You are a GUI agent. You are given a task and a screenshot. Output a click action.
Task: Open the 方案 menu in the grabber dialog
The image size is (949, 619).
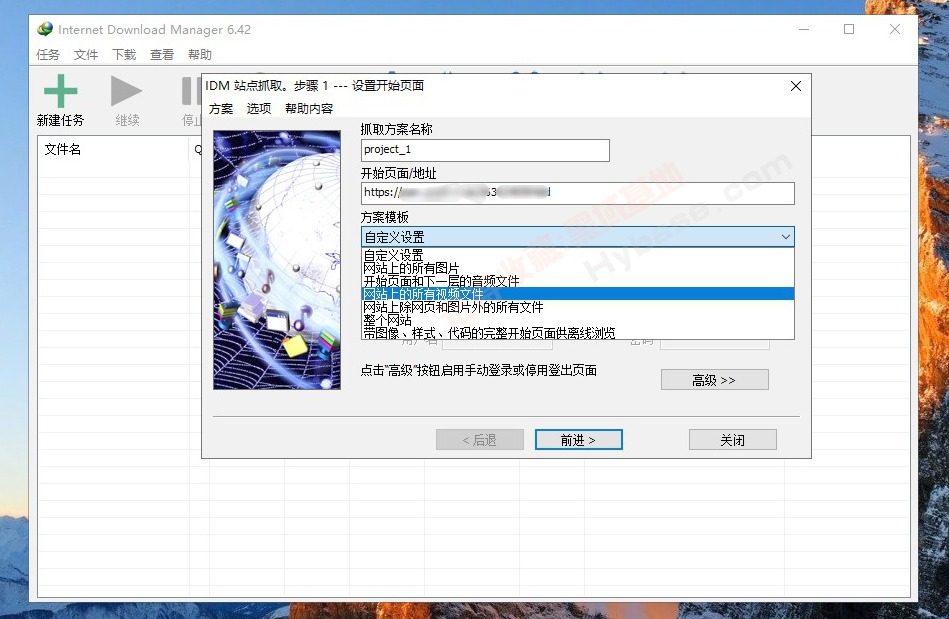pyautogui.click(x=221, y=108)
